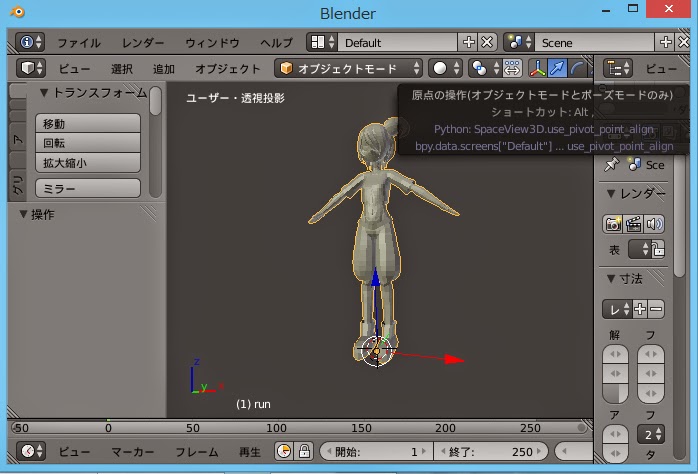Click the 移動 button
698x474 pixels.
[x=88, y=123]
